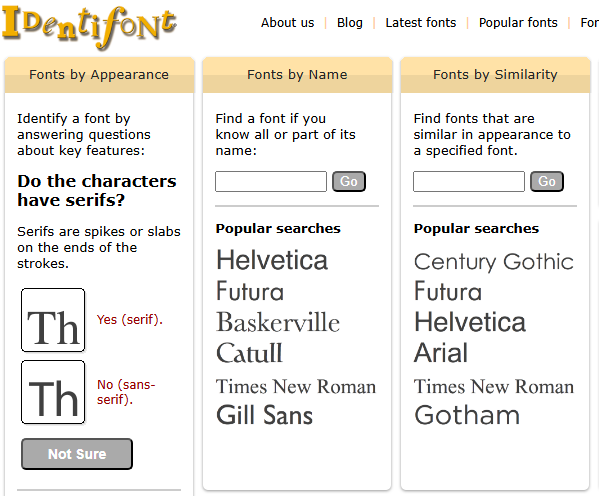Open Times New Roman under Fonts by Name

pos(296,387)
